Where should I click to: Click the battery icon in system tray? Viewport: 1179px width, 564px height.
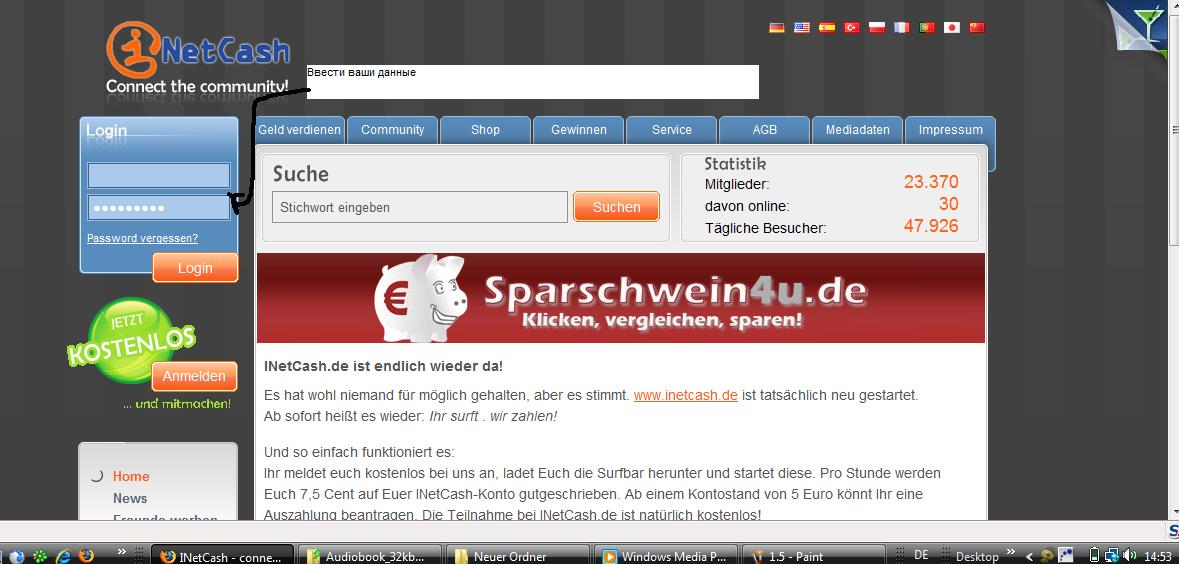pyautogui.click(x=1094, y=555)
